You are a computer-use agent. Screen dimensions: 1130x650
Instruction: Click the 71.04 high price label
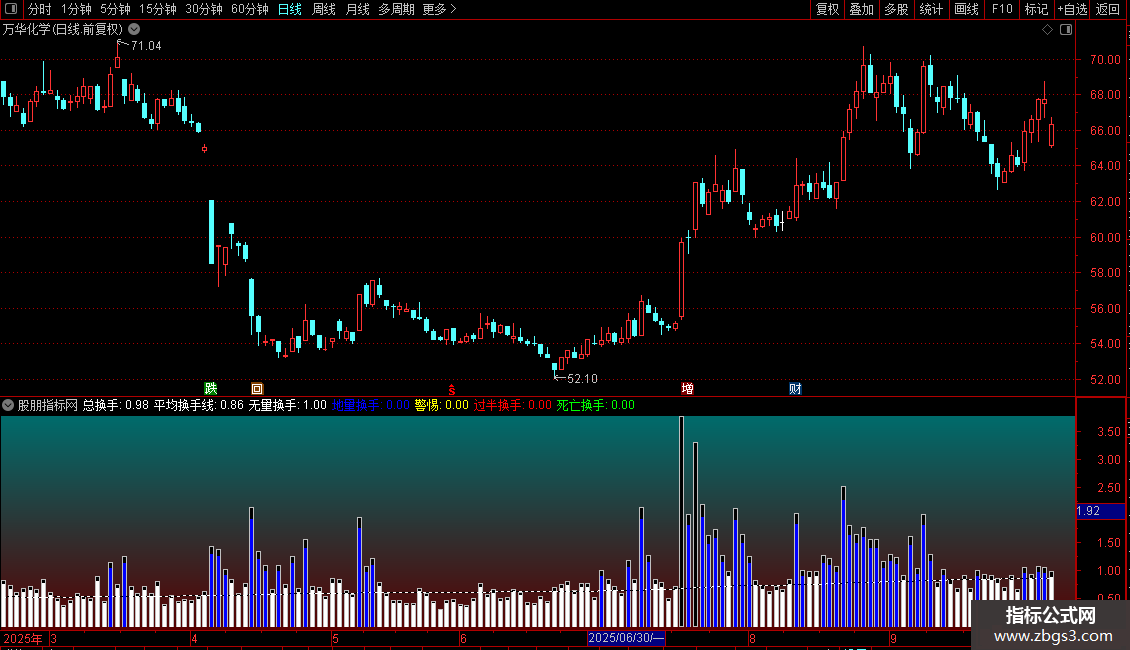(x=146, y=45)
